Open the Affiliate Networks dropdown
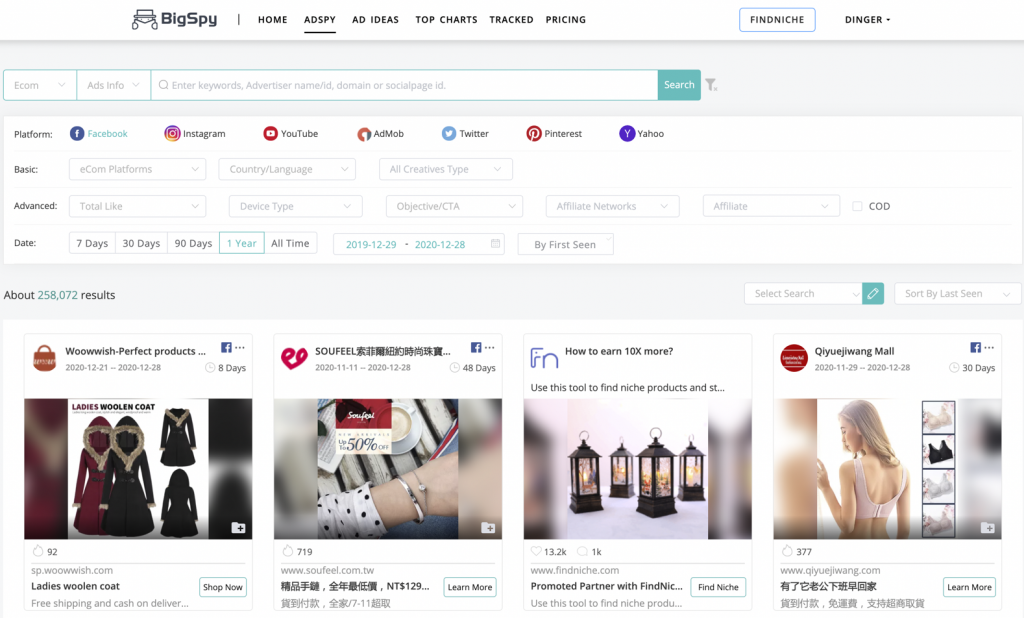This screenshot has height=618, width=1024. click(613, 206)
